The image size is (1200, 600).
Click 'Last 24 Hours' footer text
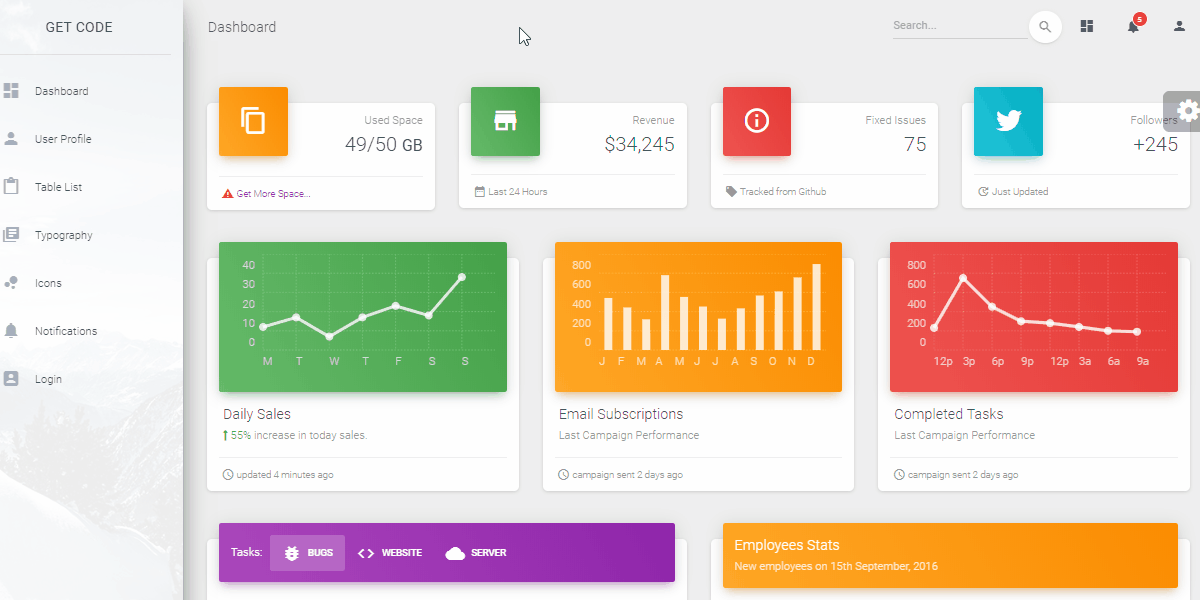(518, 191)
